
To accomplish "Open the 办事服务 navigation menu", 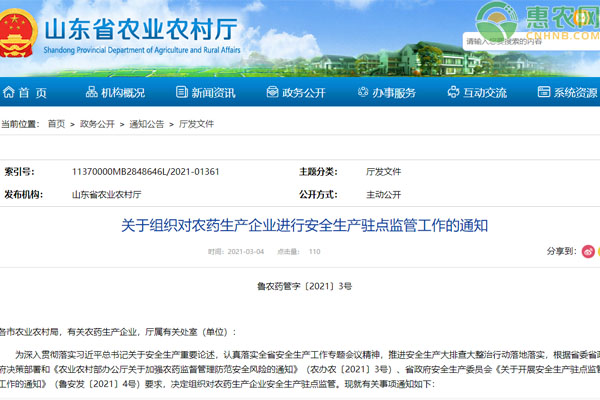I will click(394, 93).
